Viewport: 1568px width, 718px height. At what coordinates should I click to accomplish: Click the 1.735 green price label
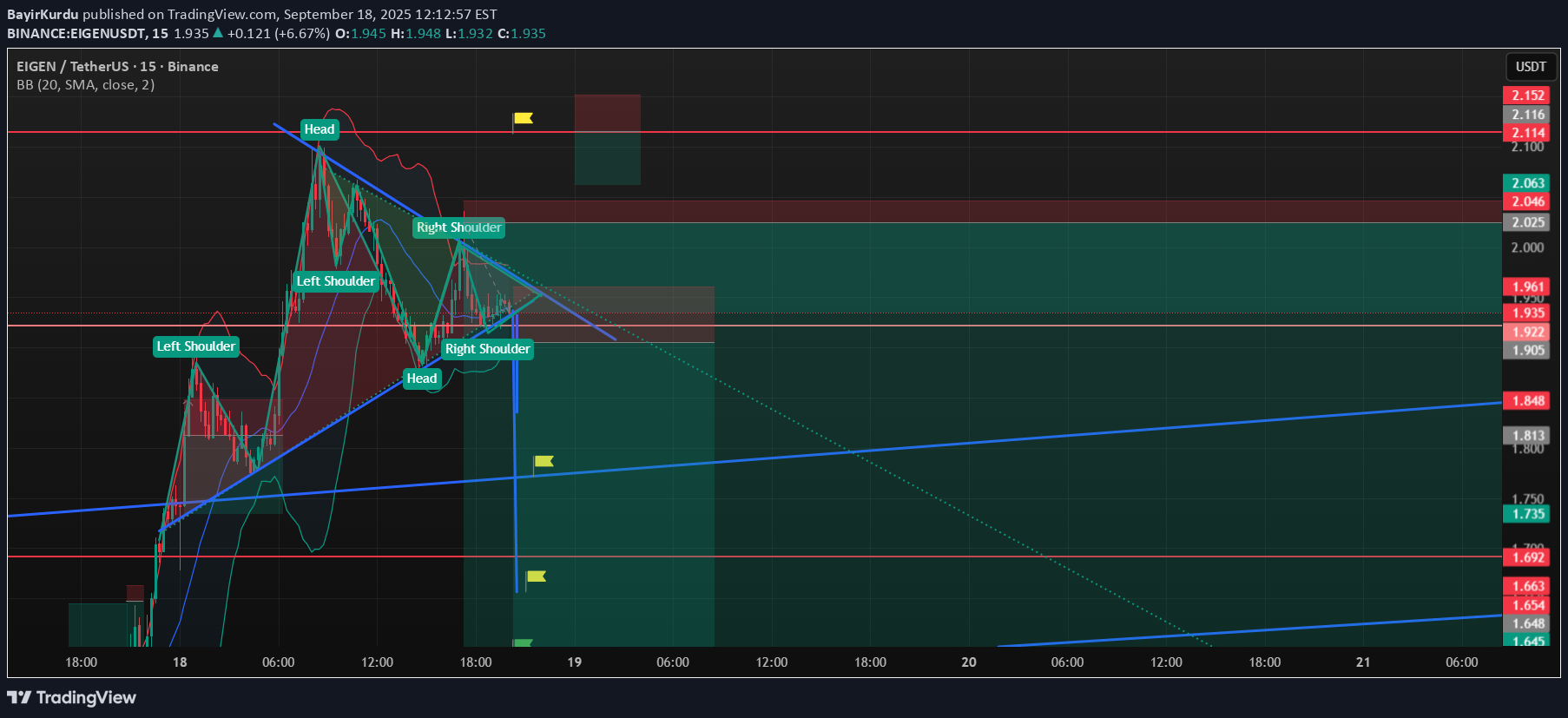[x=1527, y=514]
